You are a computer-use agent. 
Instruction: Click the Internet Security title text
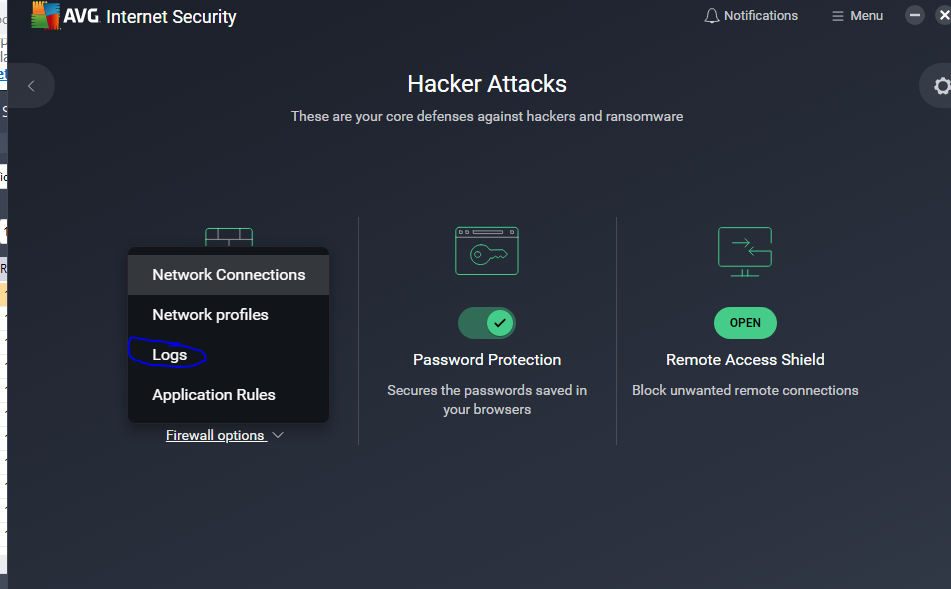click(171, 16)
